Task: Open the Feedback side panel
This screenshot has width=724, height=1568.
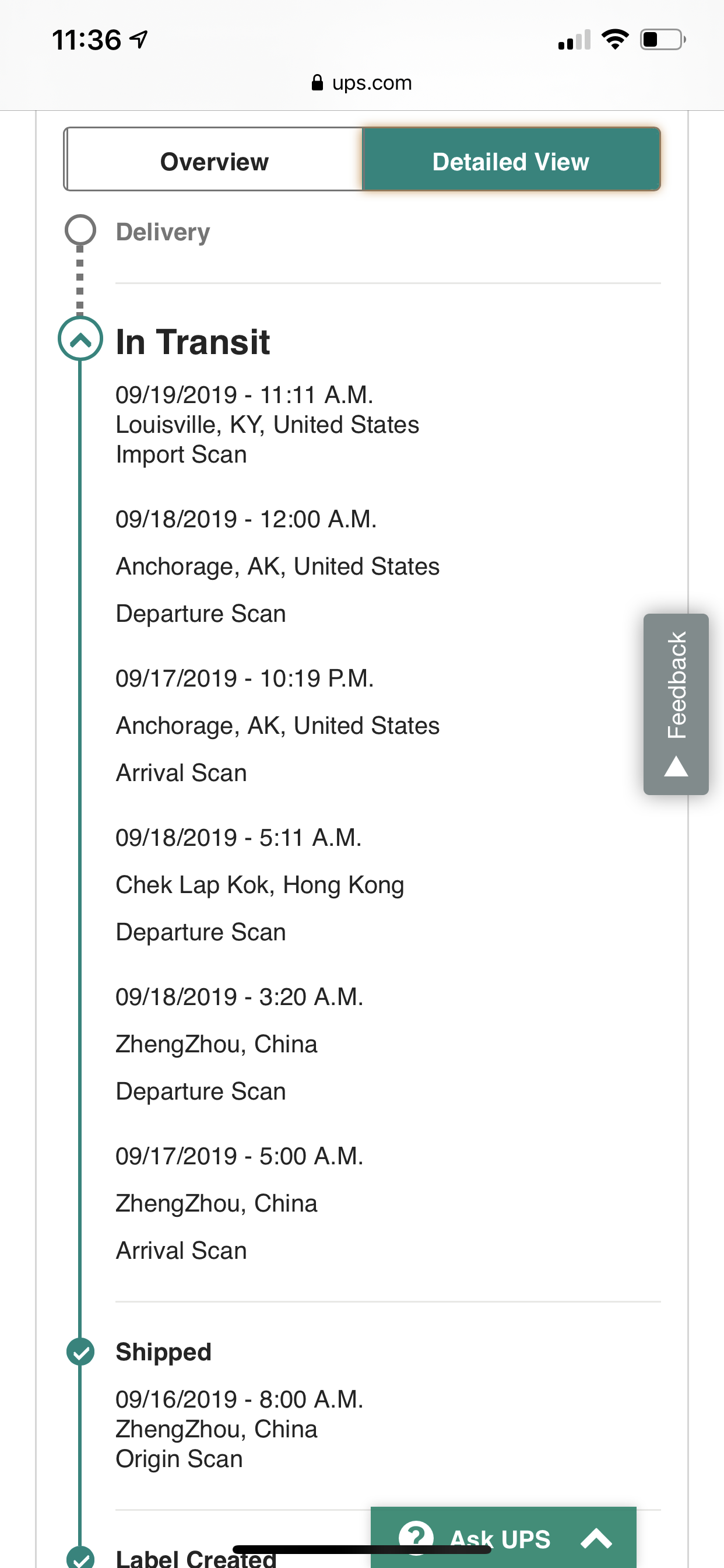Action: coord(676,703)
